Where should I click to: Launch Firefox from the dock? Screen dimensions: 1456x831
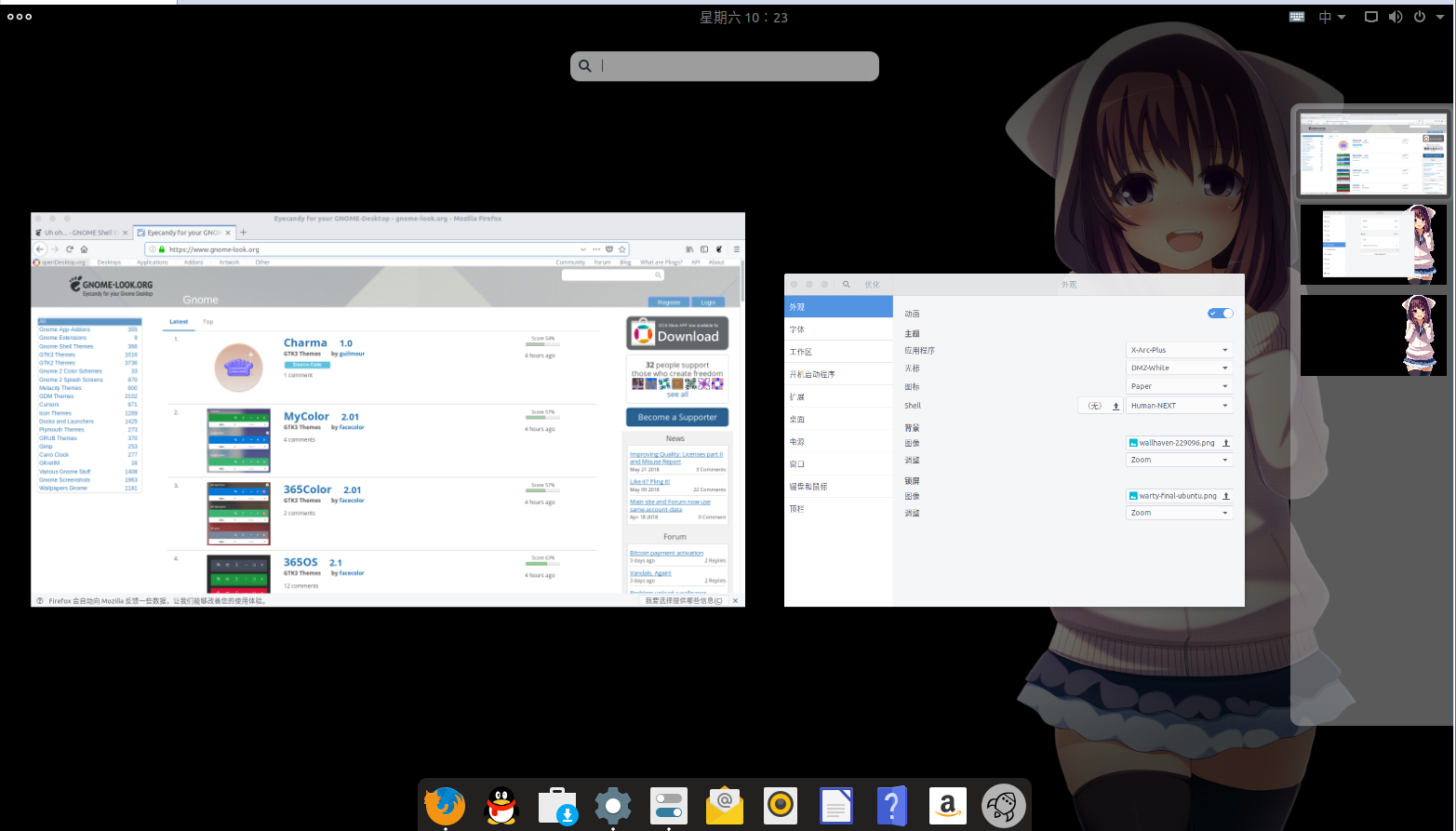(x=445, y=806)
